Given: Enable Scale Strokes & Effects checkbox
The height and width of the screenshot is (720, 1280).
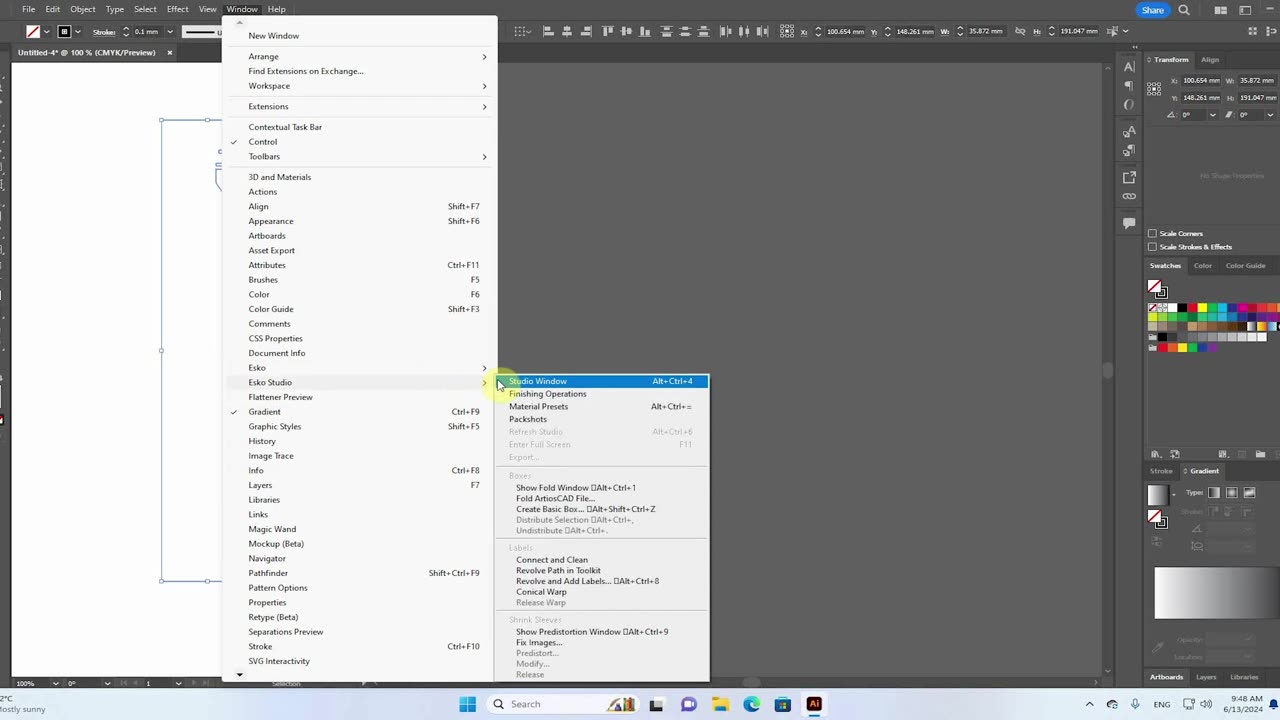Looking at the screenshot, I should click(1152, 246).
